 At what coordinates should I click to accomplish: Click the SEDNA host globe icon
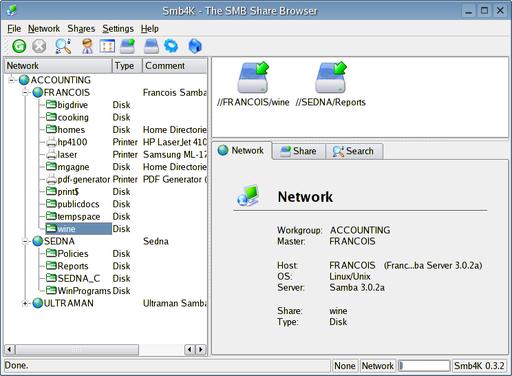tap(38, 241)
